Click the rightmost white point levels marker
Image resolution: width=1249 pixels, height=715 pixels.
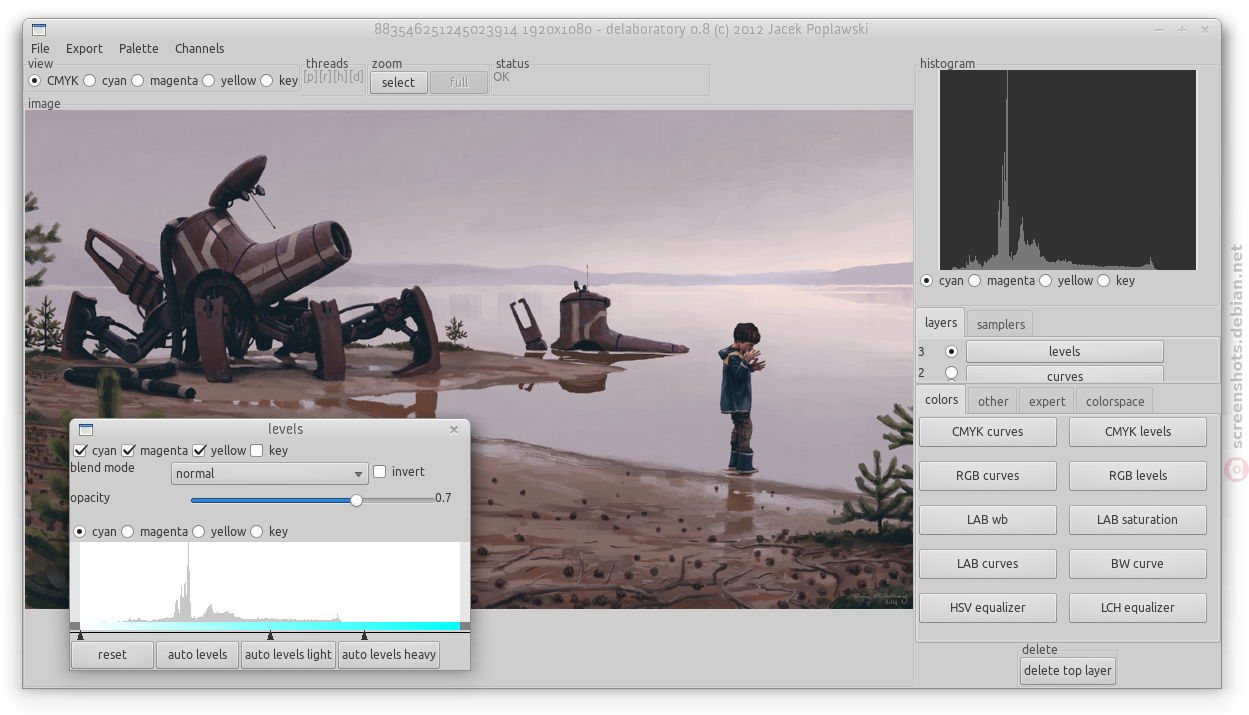(364, 635)
